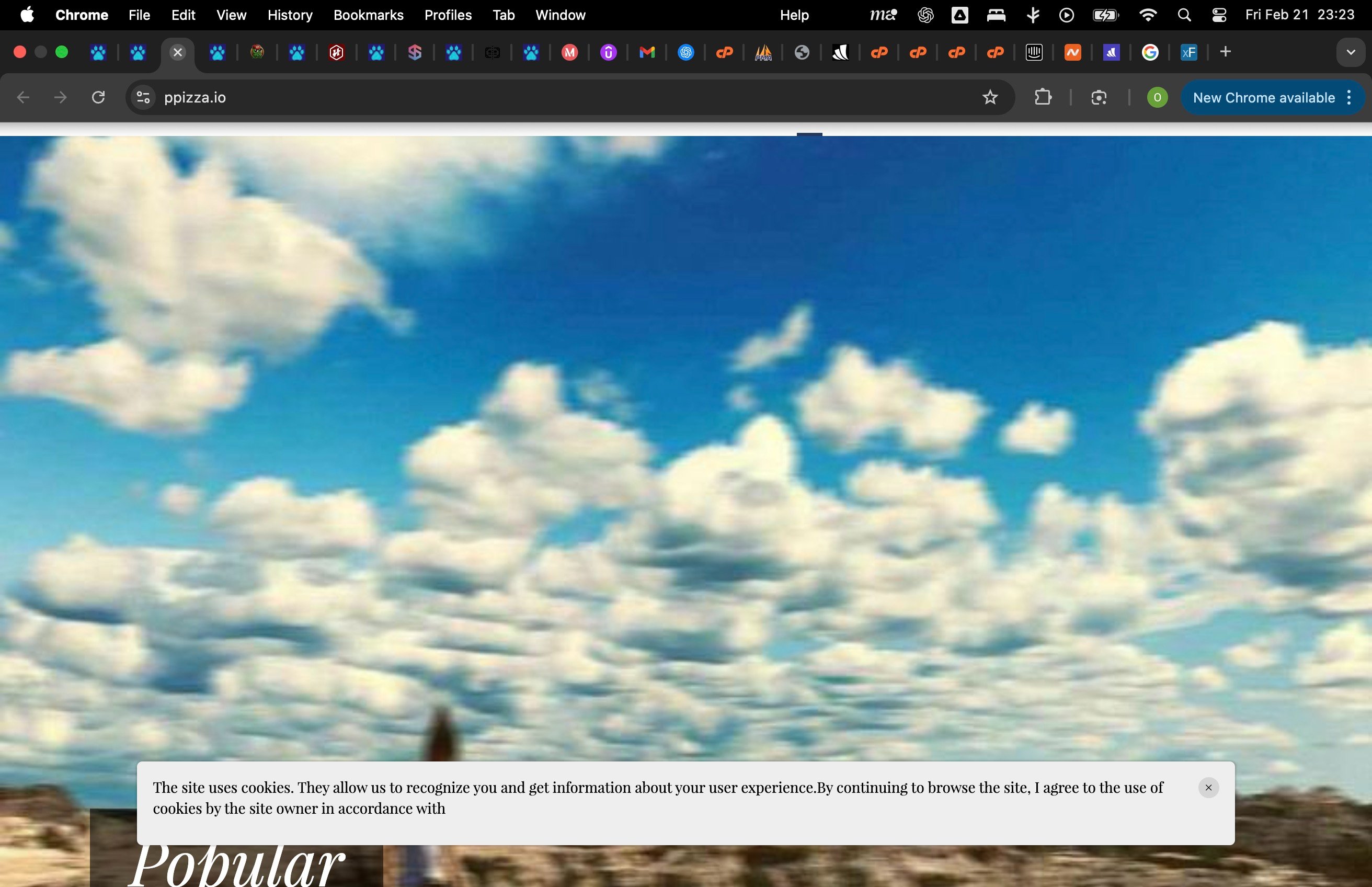Switch to the pink-blue S logo tab
The width and height of the screenshot is (1372, 887).
[x=415, y=52]
